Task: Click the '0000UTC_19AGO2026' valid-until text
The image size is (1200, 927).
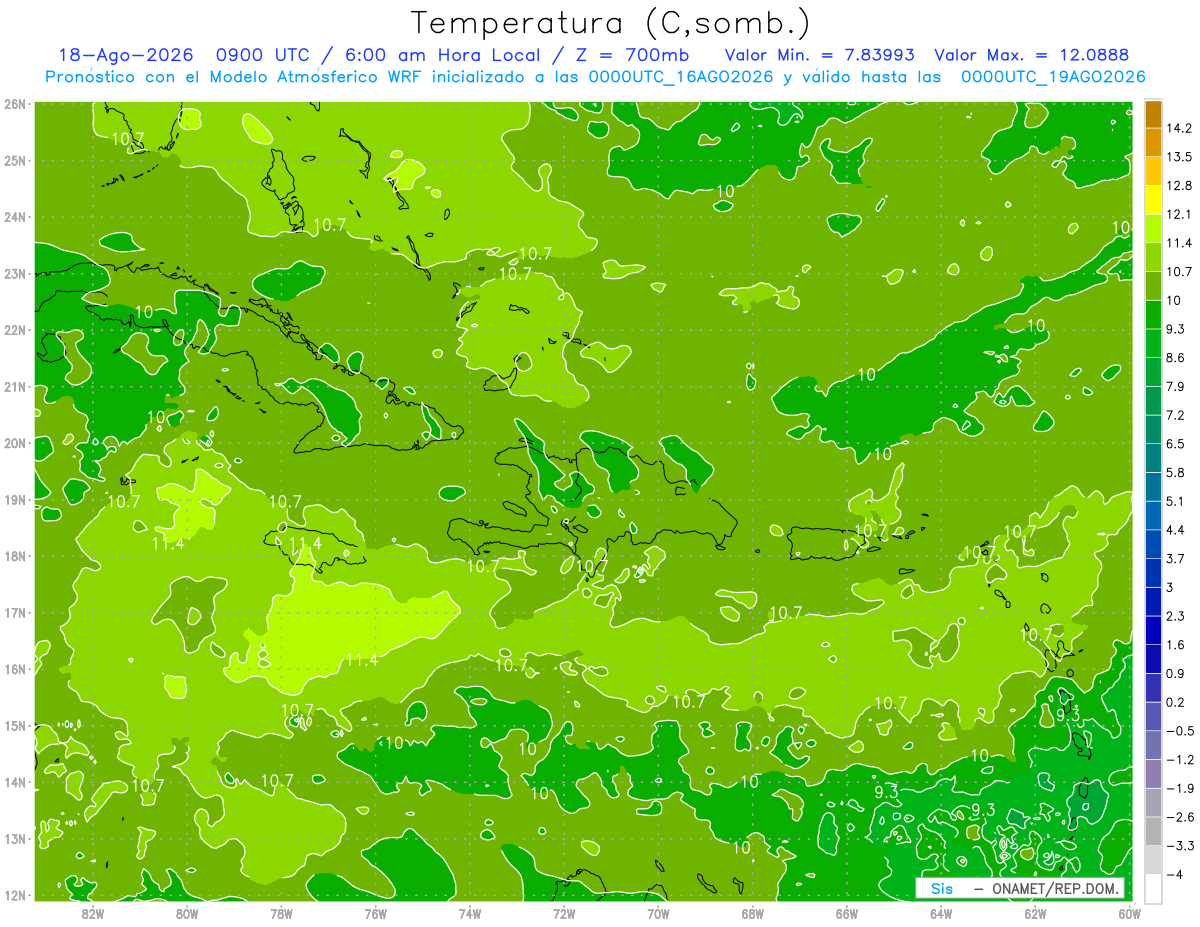Action: (1053, 77)
